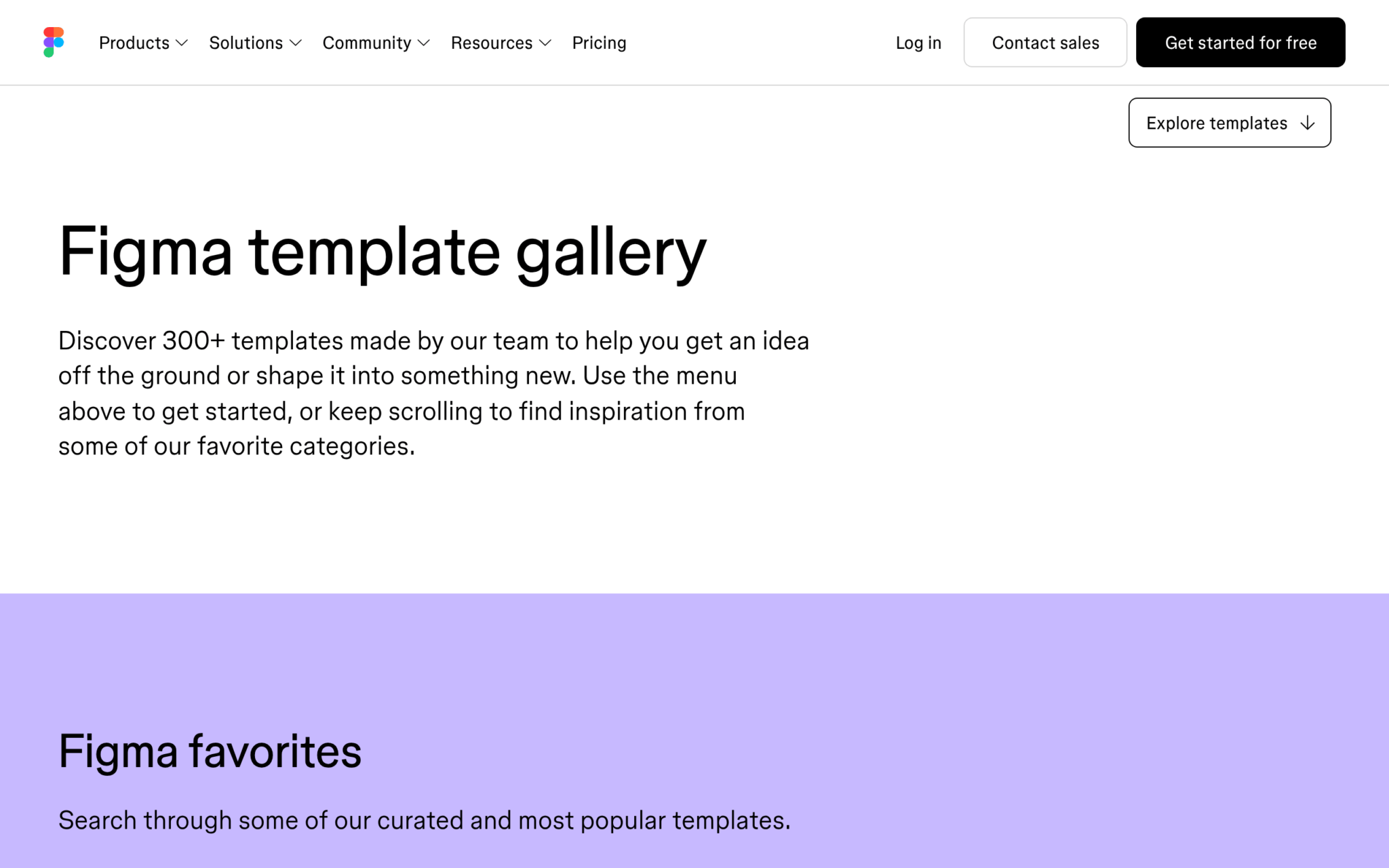Expand the Products chevron

182,43
